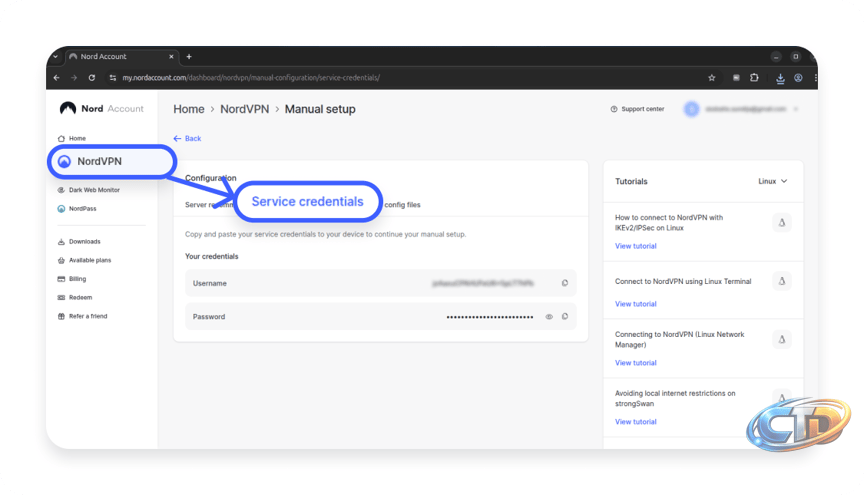Viewport: 864px width, 495px height.
Task: Minimize the browser window
Action: (x=776, y=57)
